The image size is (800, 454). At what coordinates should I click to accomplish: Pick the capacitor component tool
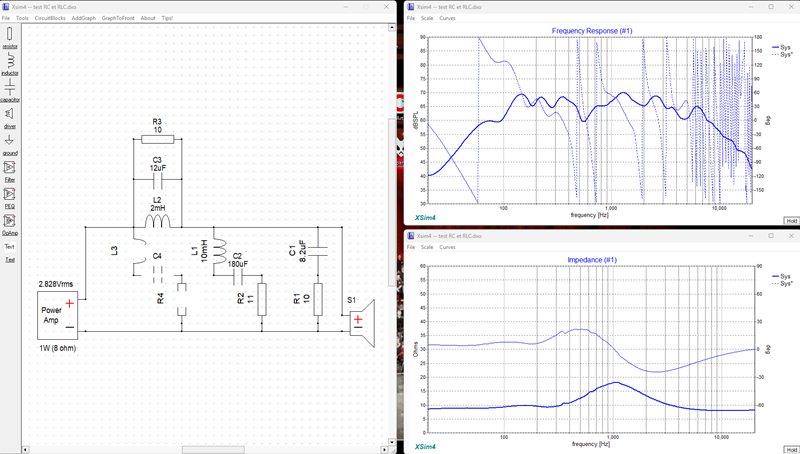[x=10, y=90]
